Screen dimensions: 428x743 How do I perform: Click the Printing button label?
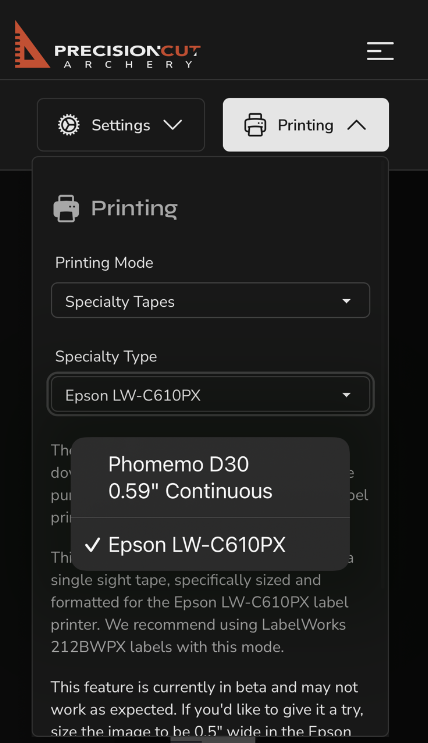click(306, 125)
